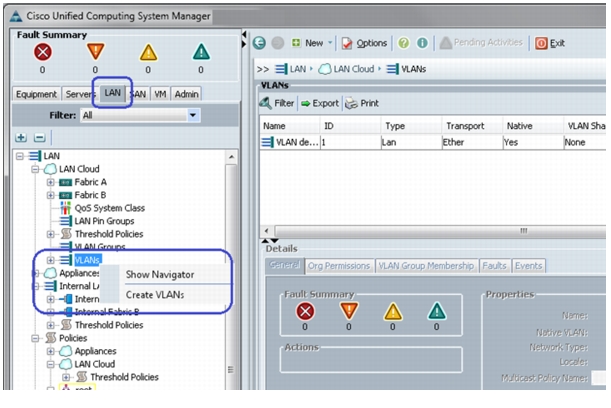Select the VLANs tree item
The width and height of the screenshot is (611, 408).
tap(88, 260)
